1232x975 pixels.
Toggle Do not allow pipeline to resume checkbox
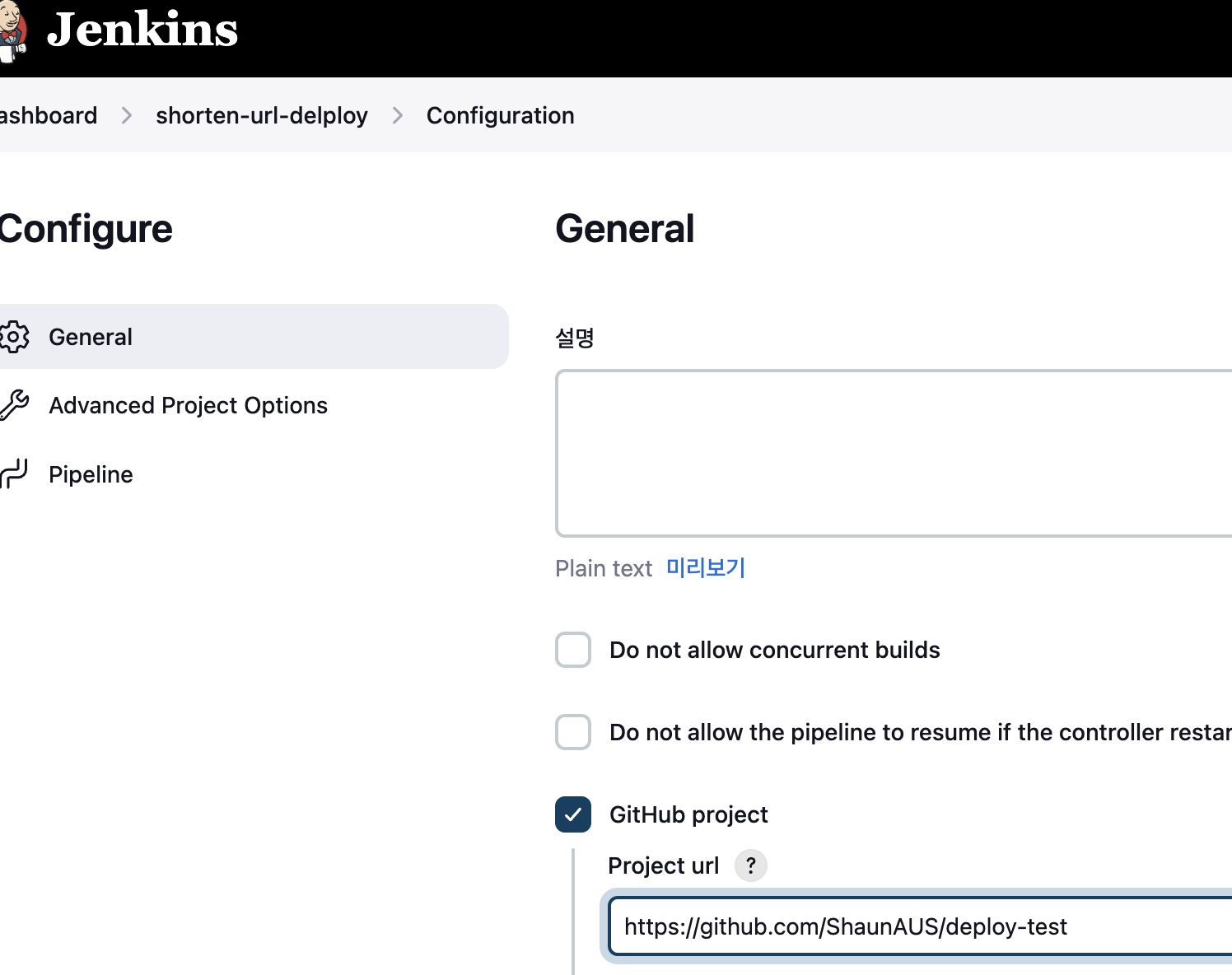(x=573, y=732)
